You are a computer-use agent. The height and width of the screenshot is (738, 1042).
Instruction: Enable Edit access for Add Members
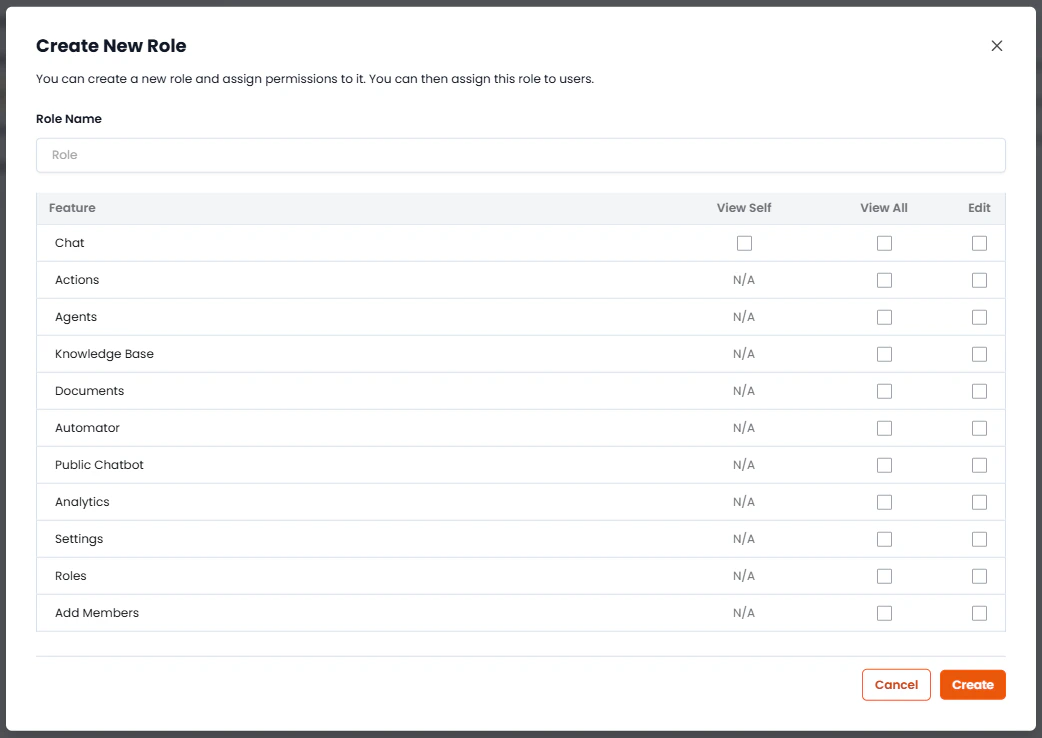[979, 613]
